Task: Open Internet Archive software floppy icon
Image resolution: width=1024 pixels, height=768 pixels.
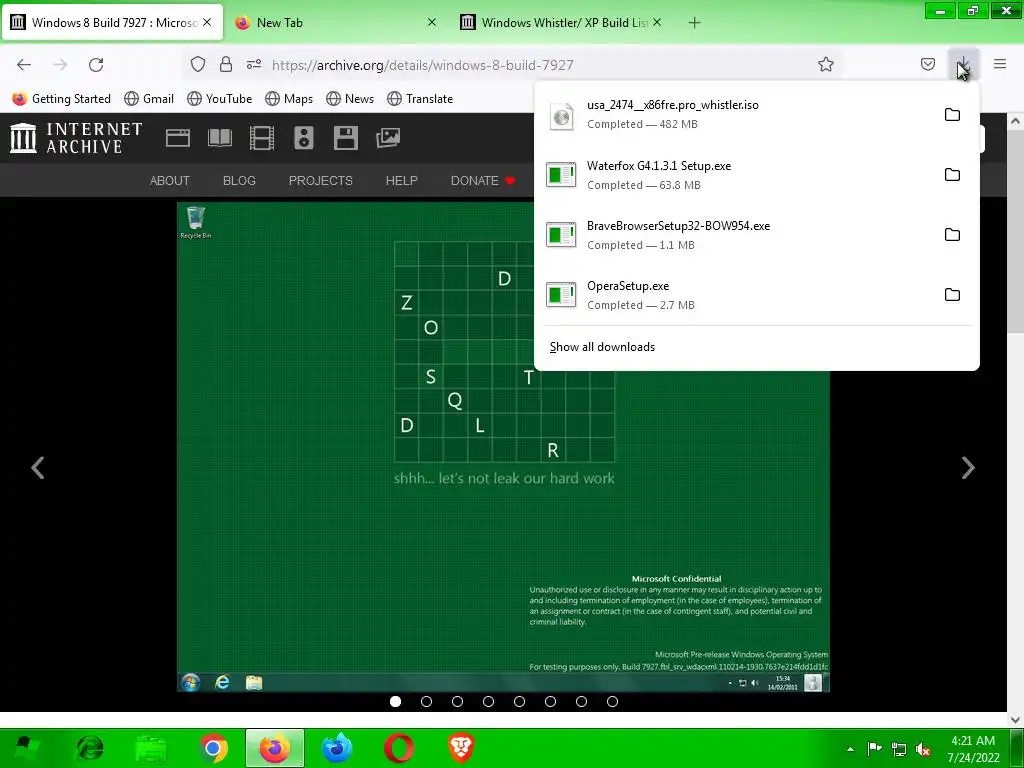Action: tap(345, 138)
